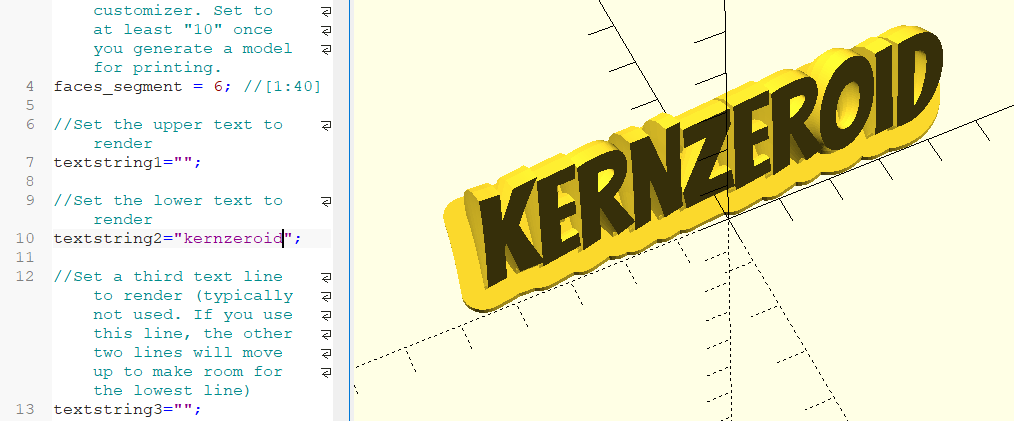Click the comment text 'the lowest line)'
The height and width of the screenshot is (421, 1014).
[x=173, y=391]
